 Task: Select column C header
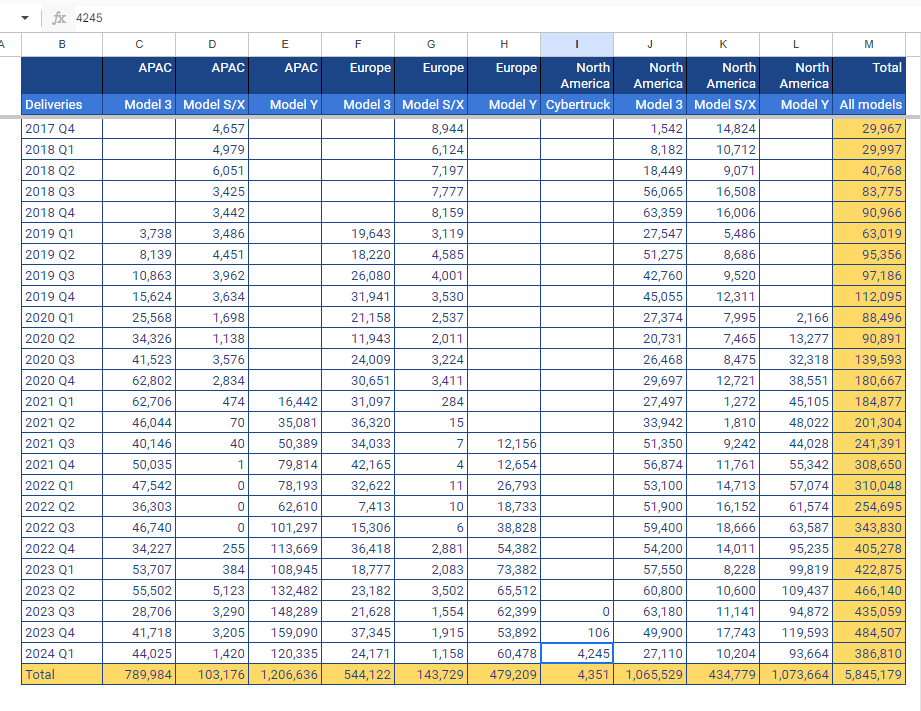(x=139, y=44)
